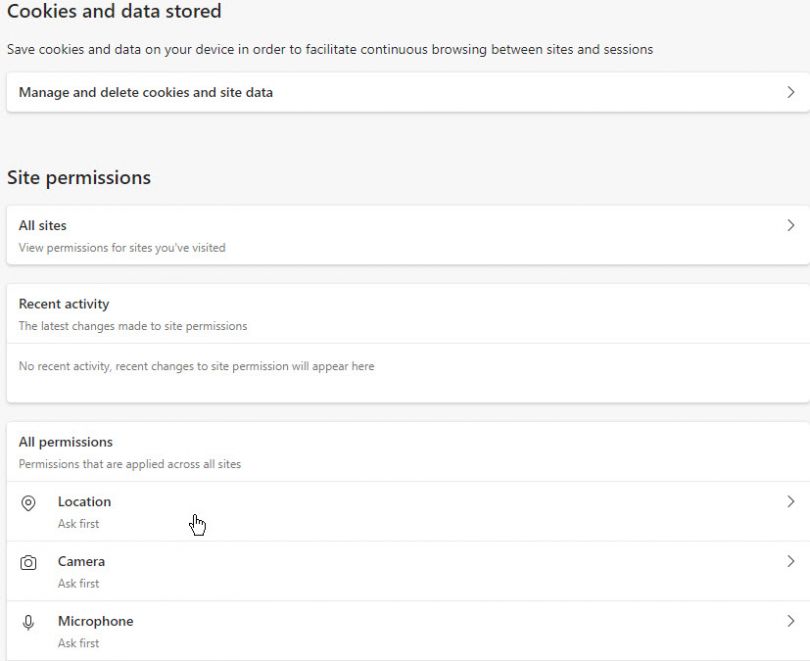
Task: Click the Microphone icon
Action: (x=28, y=622)
